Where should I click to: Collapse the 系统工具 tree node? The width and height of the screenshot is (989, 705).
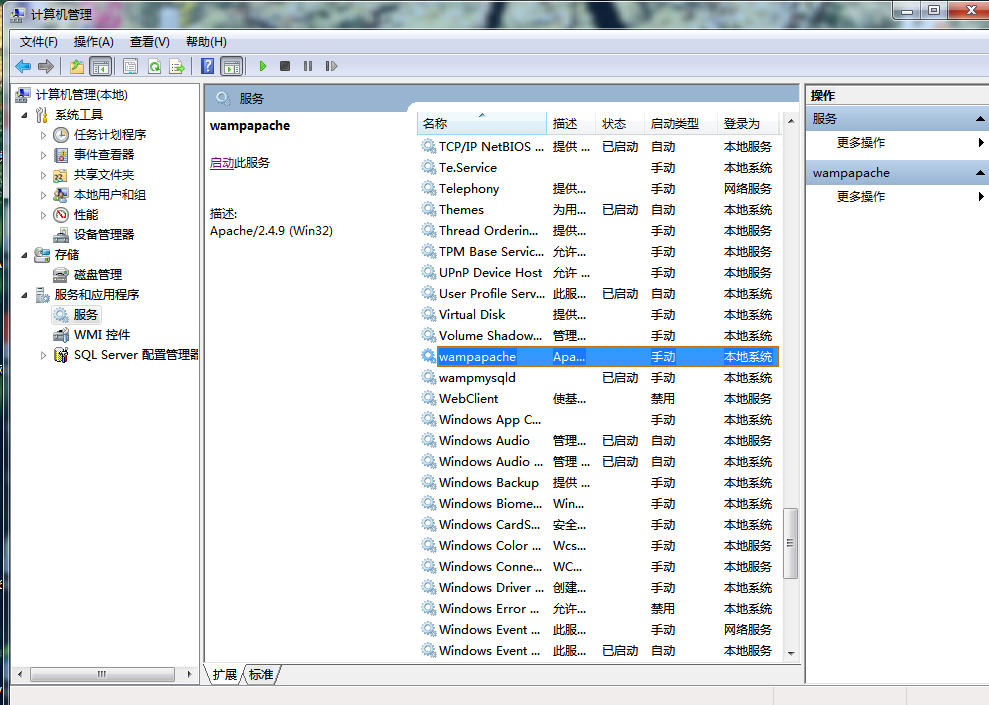[x=25, y=115]
